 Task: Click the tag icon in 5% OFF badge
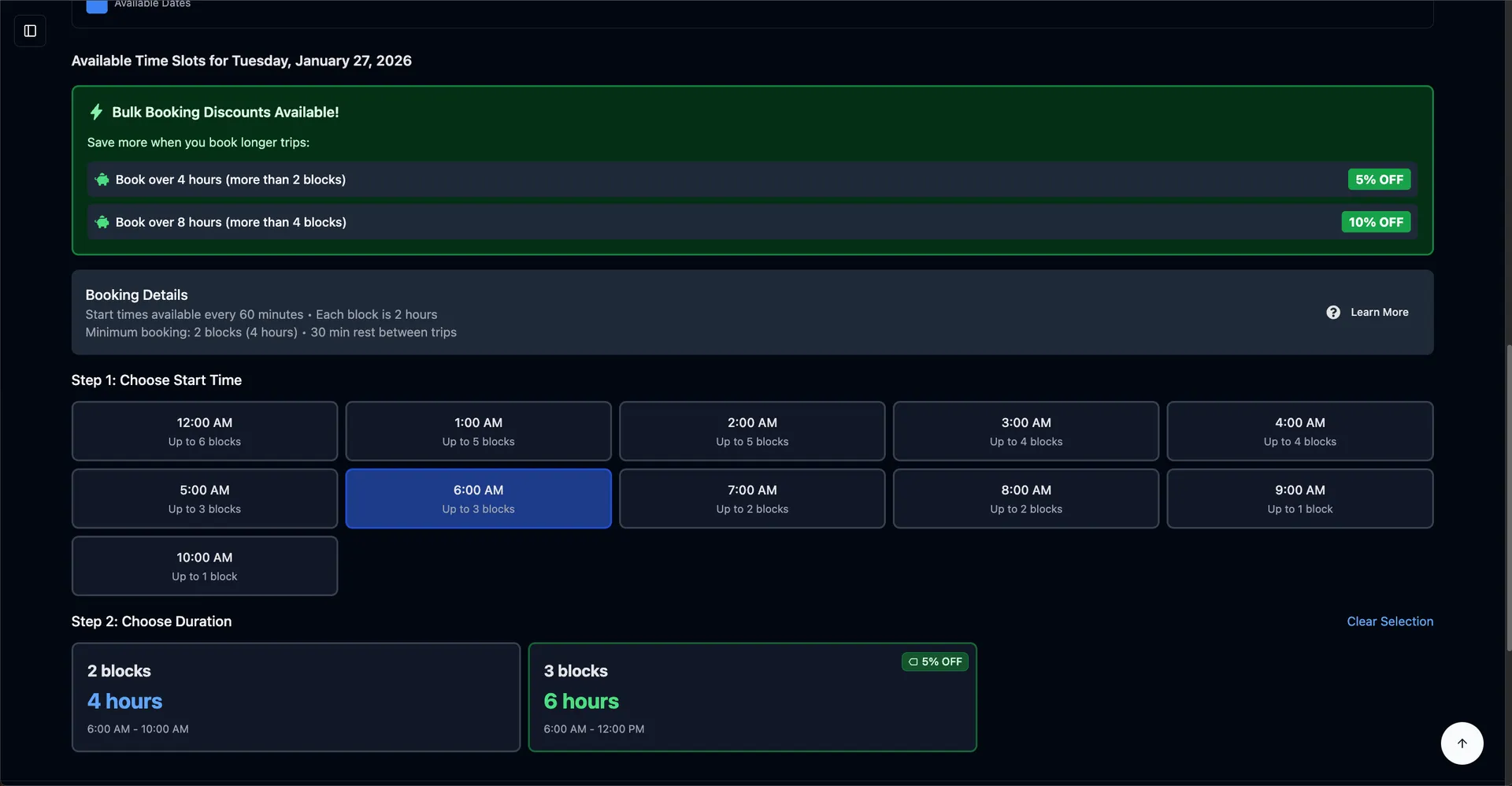pos(913,662)
